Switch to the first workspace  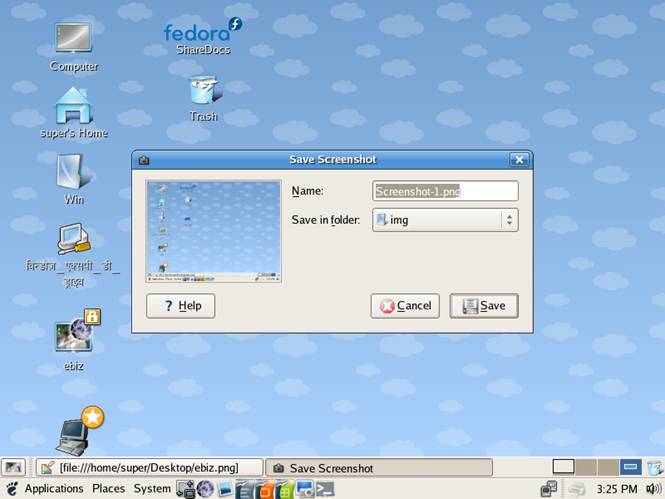point(564,467)
